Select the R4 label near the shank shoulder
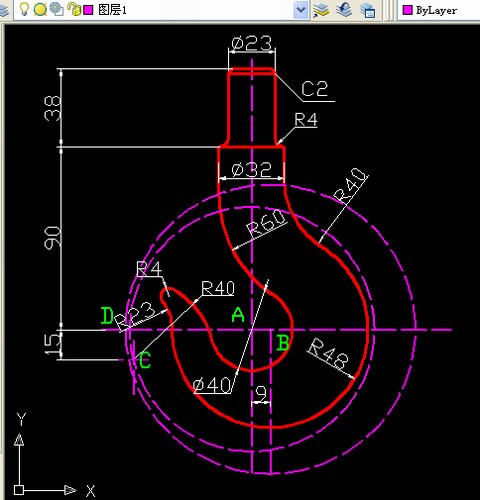 tap(306, 120)
